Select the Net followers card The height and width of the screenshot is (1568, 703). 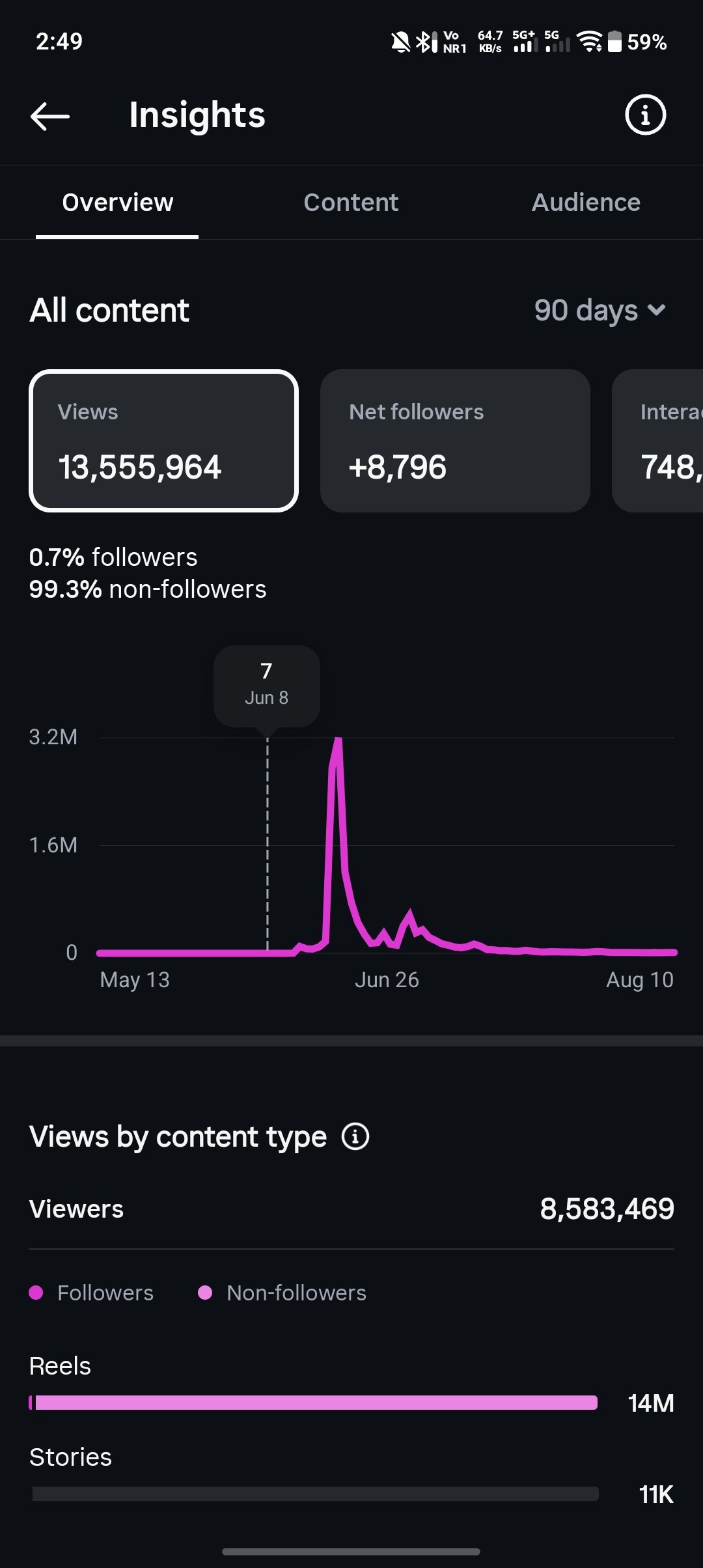(x=455, y=441)
